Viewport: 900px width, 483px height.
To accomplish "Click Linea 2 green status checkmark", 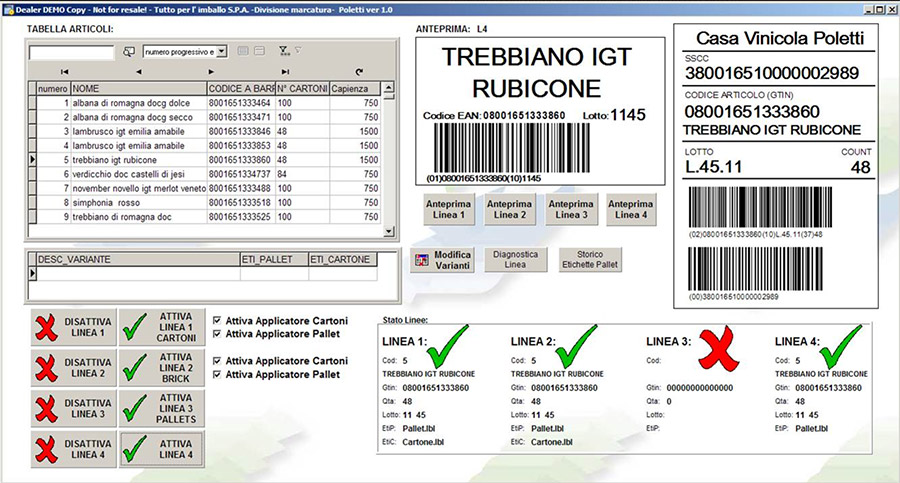I will 576,346.
